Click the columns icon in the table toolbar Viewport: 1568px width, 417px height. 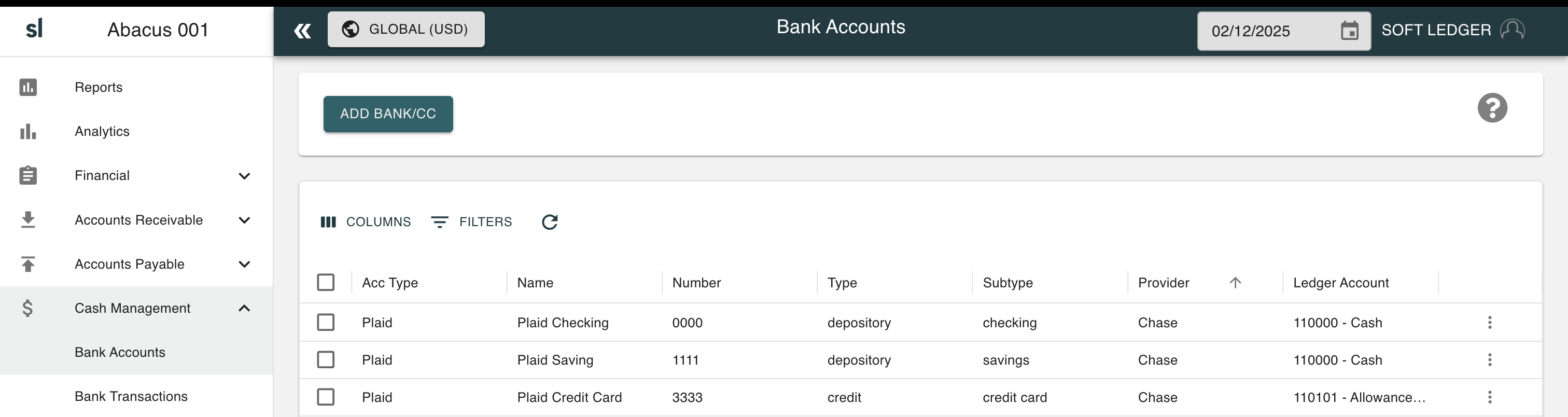pos(328,222)
